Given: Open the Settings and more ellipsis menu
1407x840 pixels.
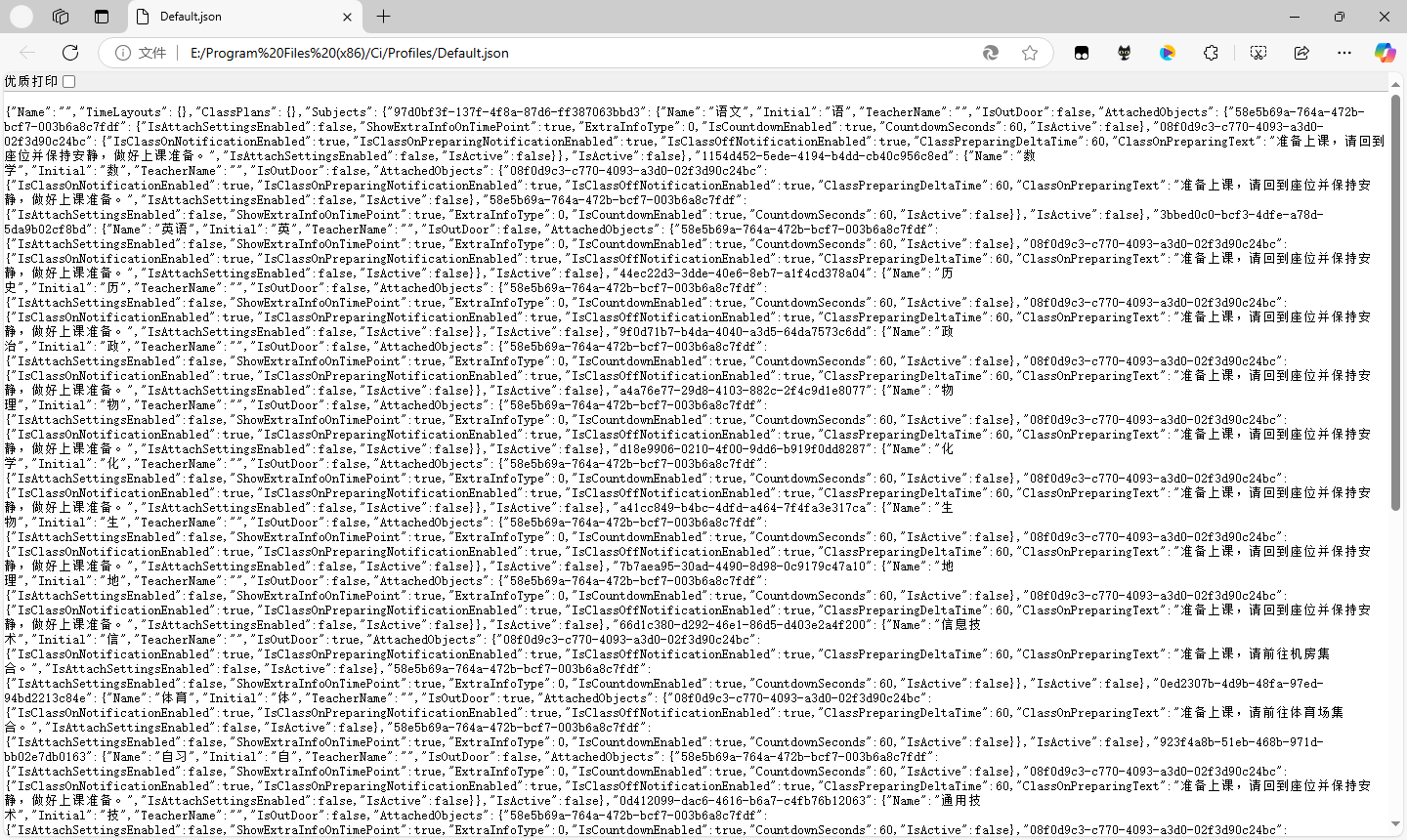Looking at the screenshot, I should tap(1345, 53).
